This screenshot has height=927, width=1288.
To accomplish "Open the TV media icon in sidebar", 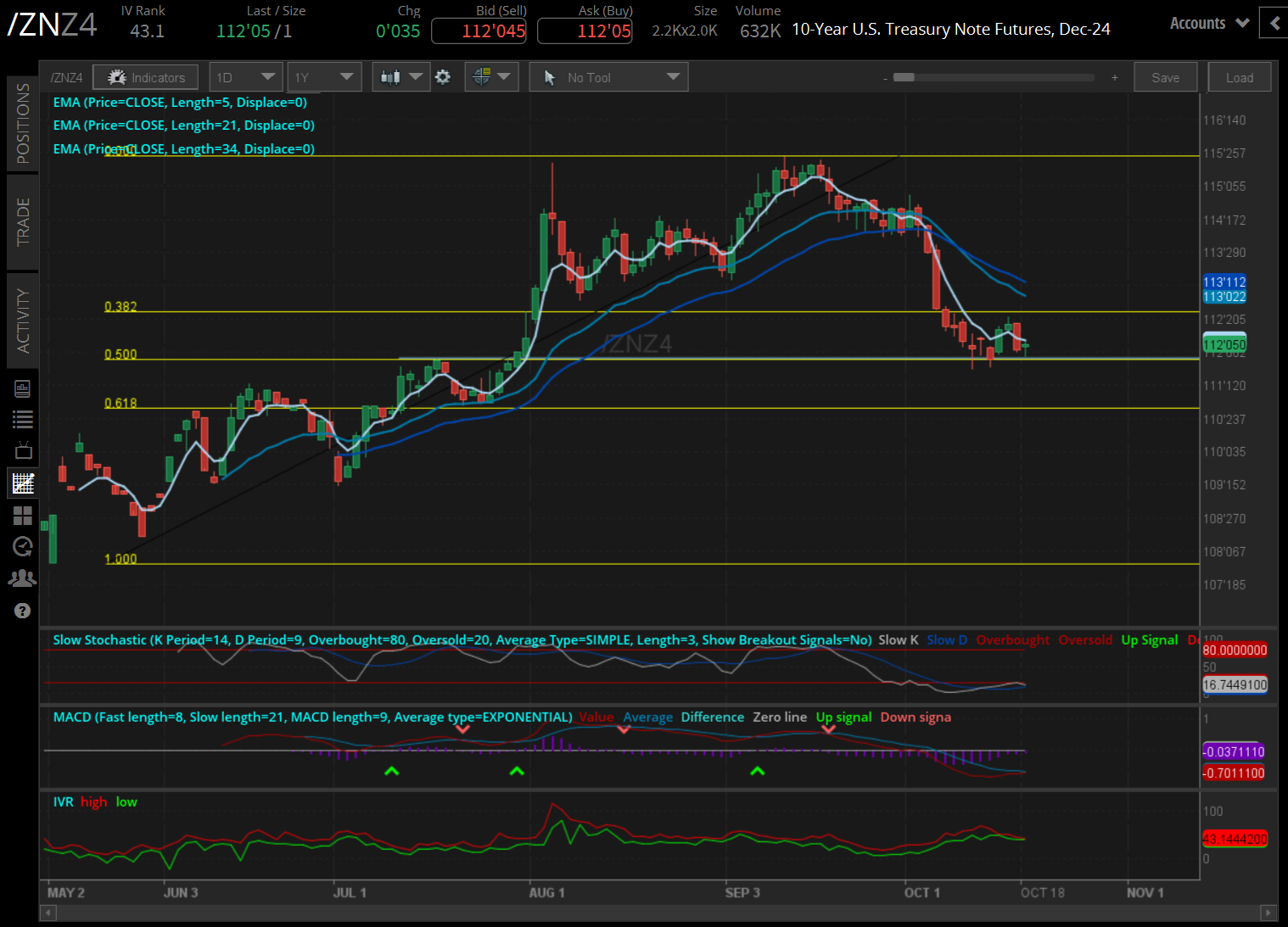I will pyautogui.click(x=23, y=450).
